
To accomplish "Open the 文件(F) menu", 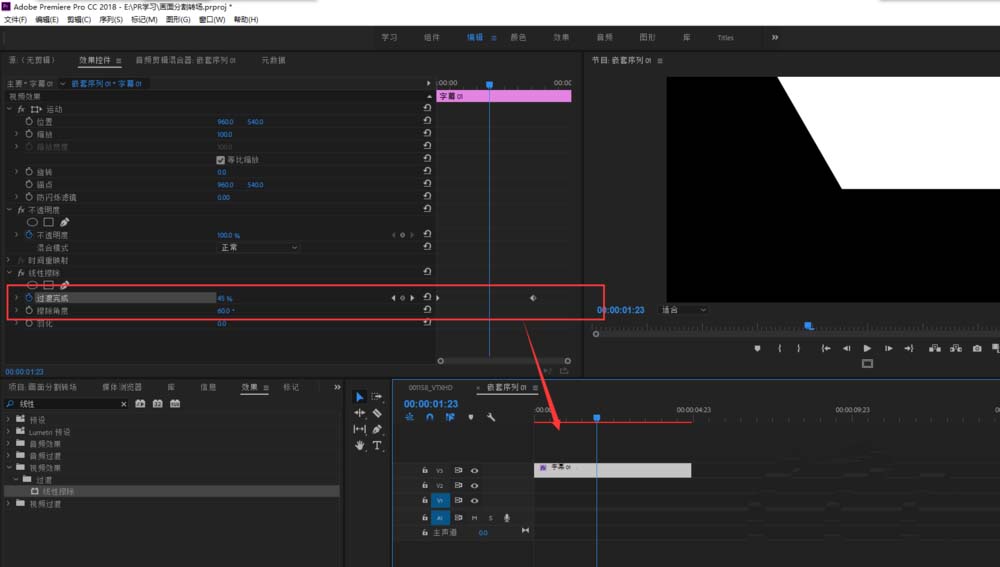I will (15, 20).
